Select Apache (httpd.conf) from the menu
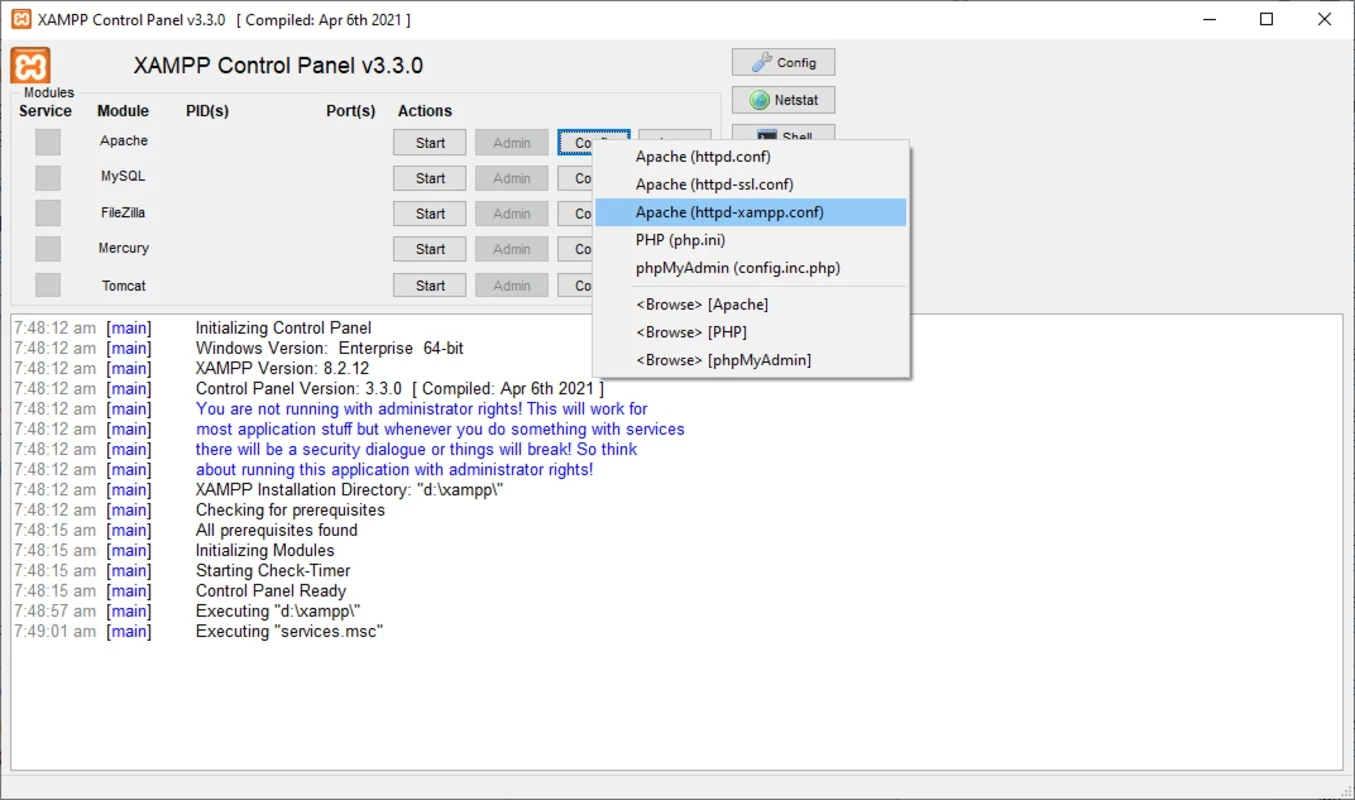The image size is (1355, 800). click(703, 157)
